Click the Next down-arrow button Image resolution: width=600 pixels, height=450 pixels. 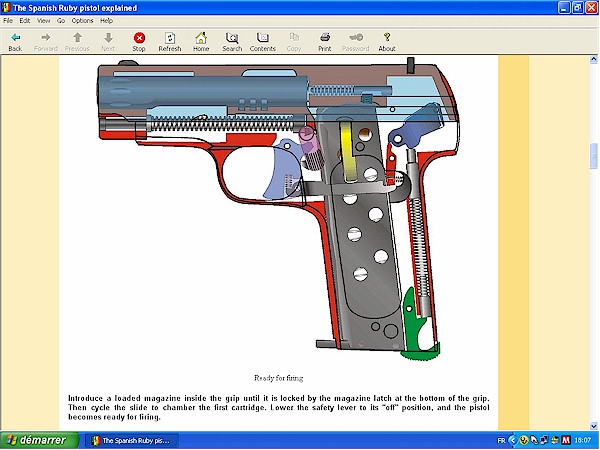[108, 42]
